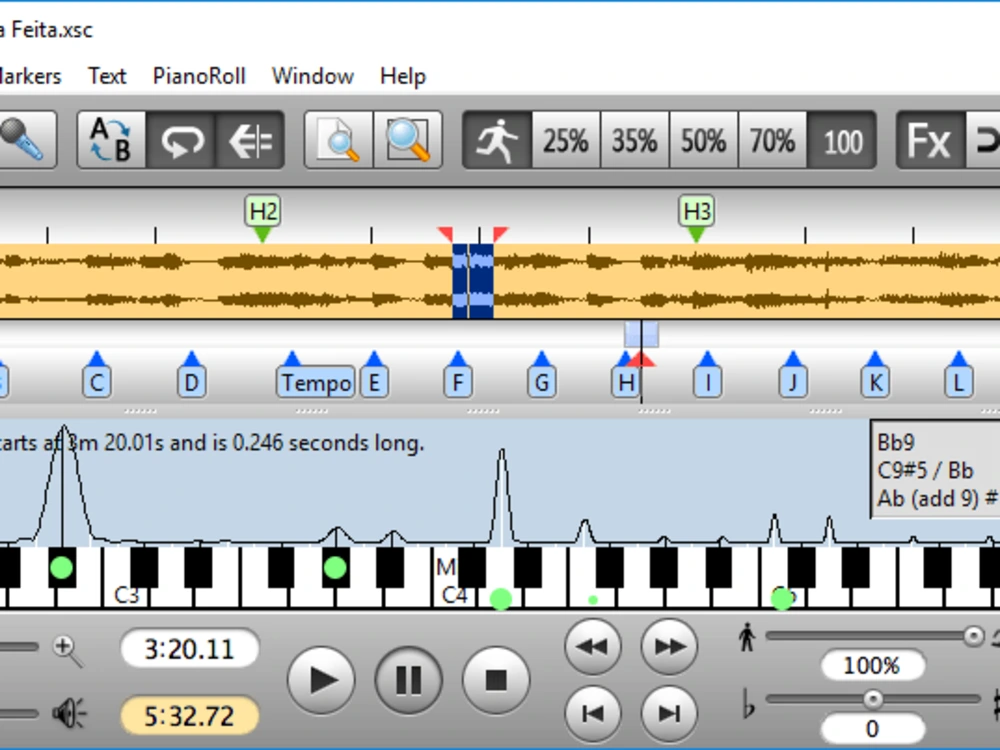Click the walking man speed icon
The height and width of the screenshot is (750, 1000).
(x=747, y=637)
